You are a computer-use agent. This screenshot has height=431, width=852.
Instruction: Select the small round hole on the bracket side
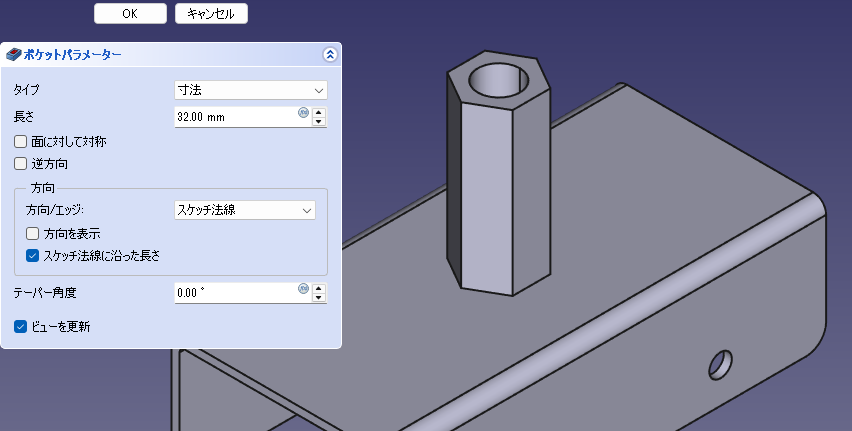722,360
